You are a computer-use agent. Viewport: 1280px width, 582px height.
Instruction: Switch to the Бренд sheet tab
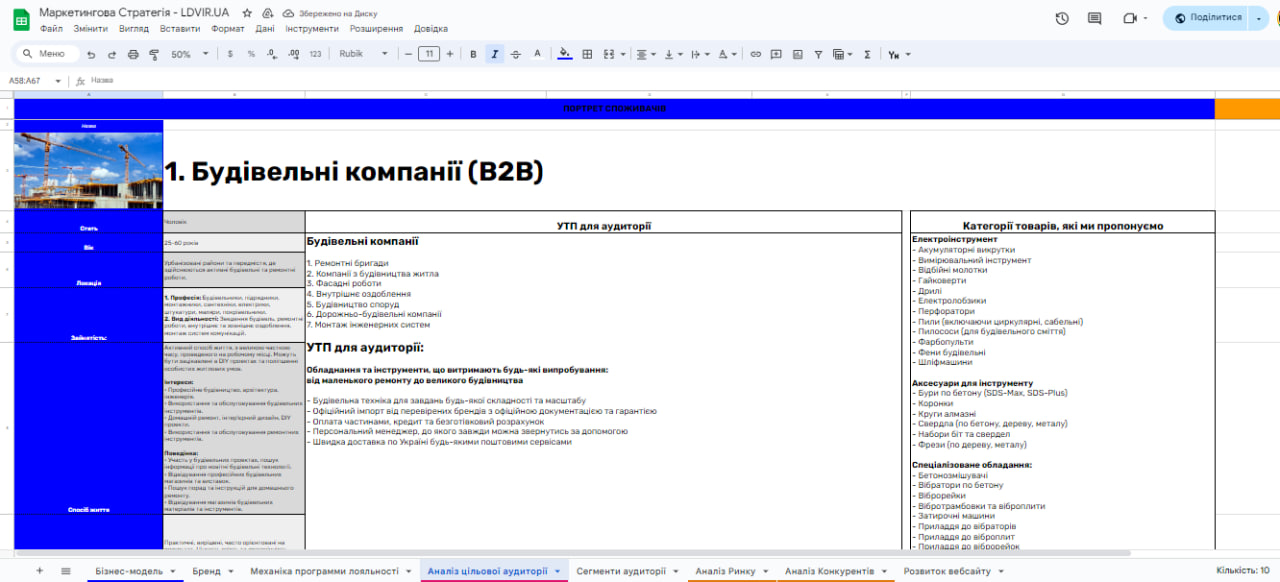pos(213,571)
